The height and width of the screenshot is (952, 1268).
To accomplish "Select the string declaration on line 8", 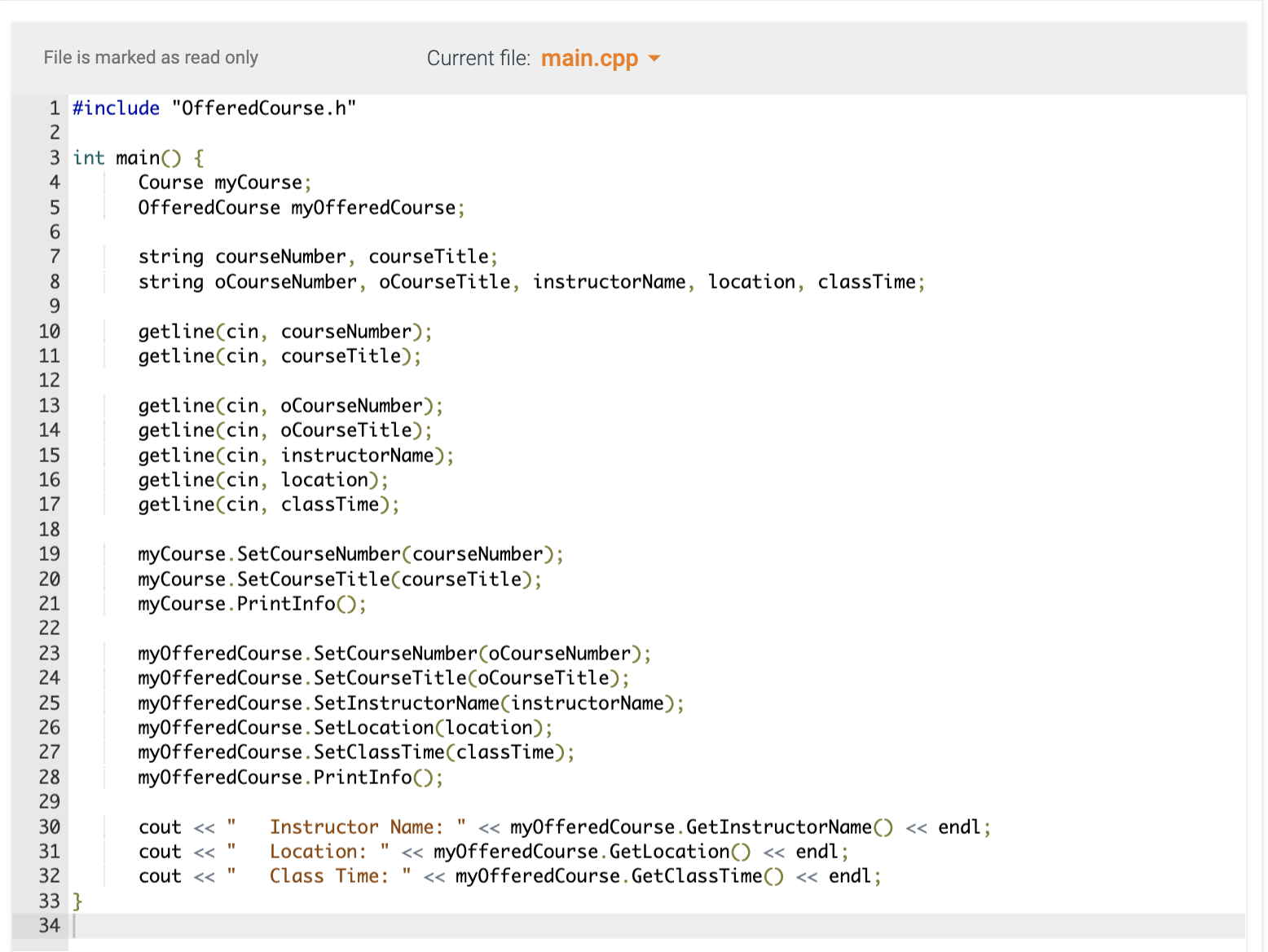I will coord(530,281).
